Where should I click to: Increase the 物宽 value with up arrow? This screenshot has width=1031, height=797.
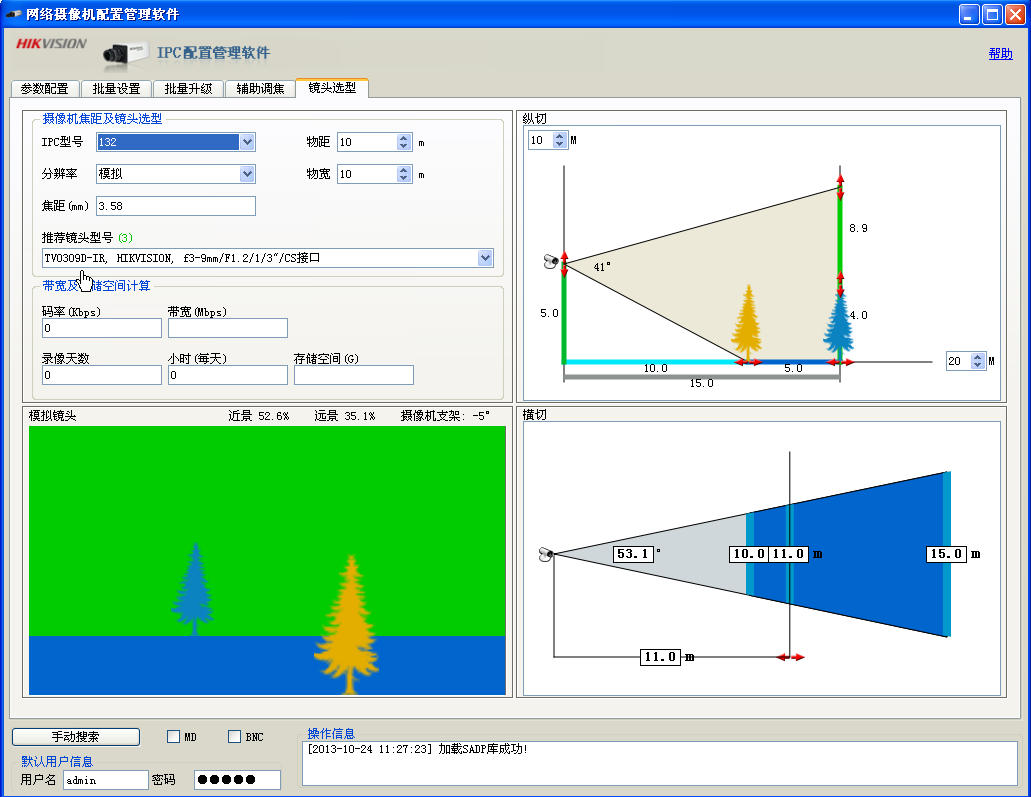click(x=404, y=170)
